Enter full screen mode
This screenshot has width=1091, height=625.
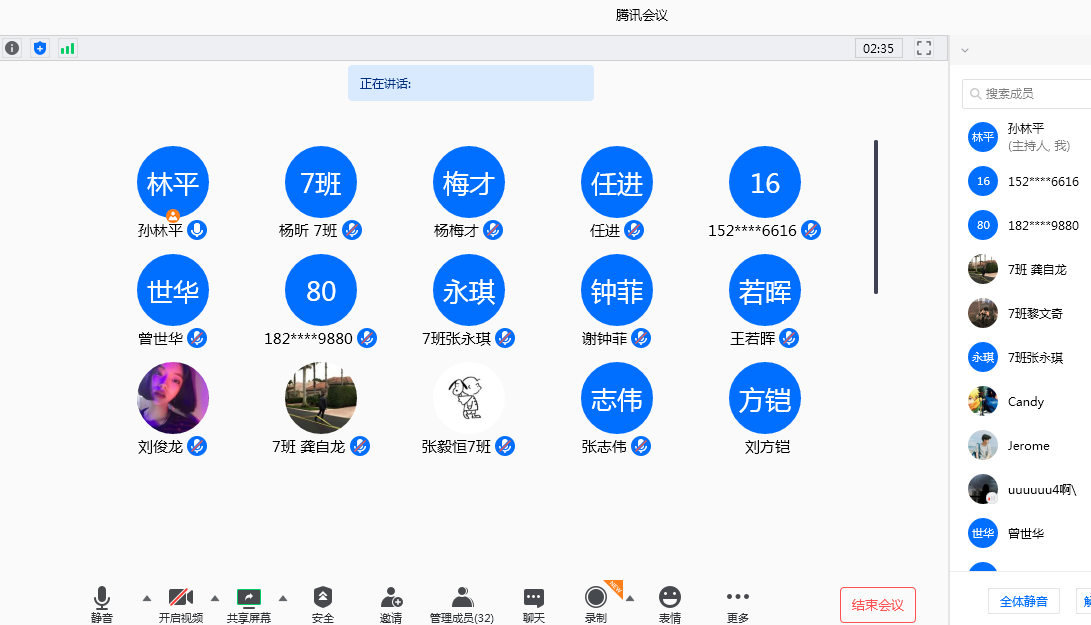[924, 48]
